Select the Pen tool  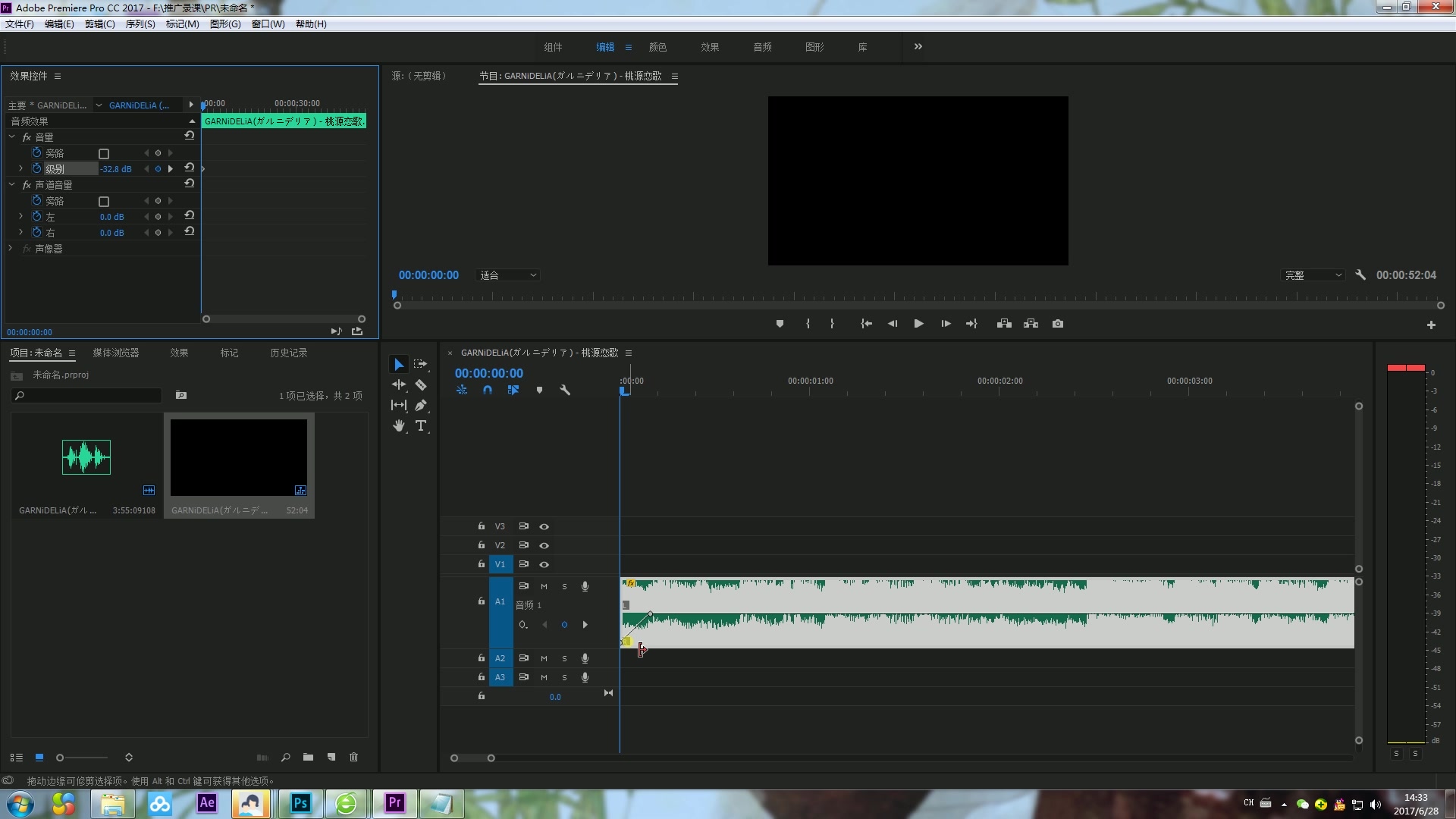421,406
